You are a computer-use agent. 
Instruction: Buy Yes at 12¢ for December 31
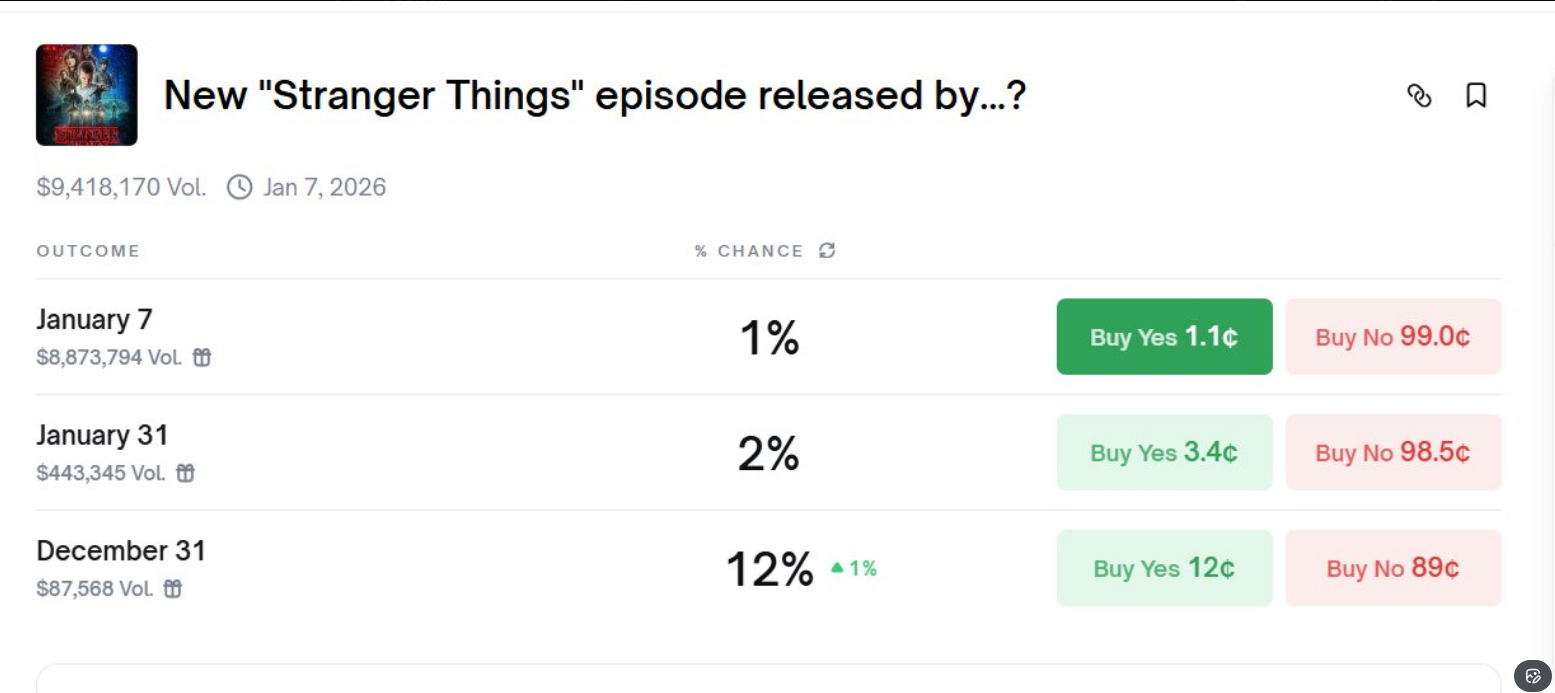point(1164,569)
